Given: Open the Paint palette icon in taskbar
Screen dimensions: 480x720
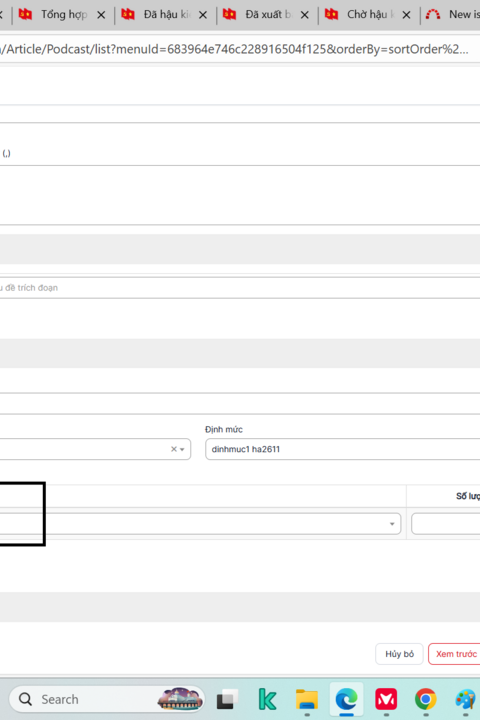Looking at the screenshot, I should pos(466,699).
